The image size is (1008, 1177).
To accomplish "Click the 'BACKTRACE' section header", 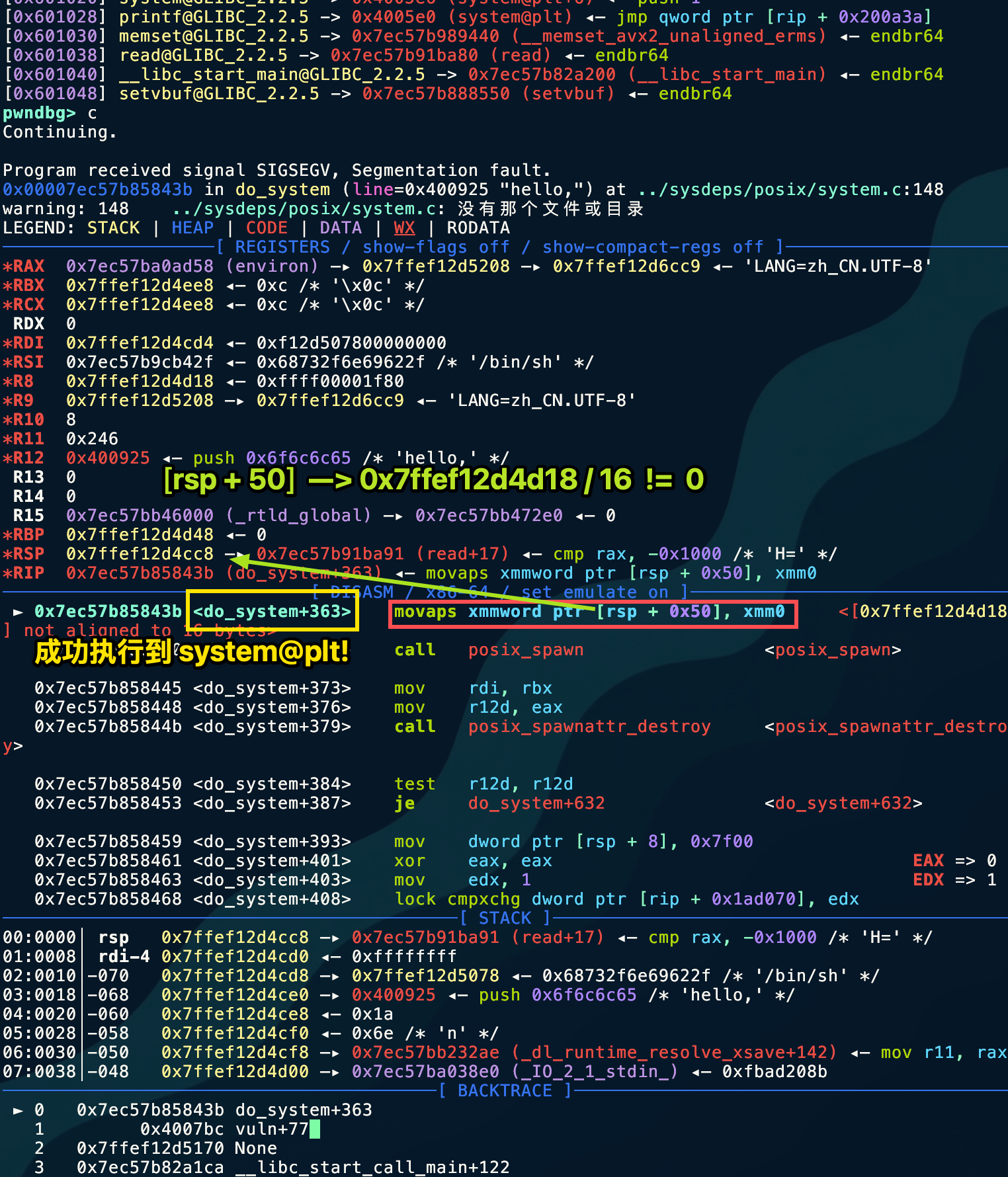I will click(x=505, y=1091).
